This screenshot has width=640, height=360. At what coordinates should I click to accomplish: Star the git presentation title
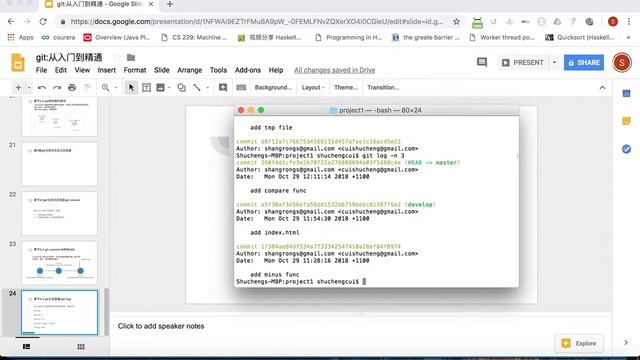point(117,58)
